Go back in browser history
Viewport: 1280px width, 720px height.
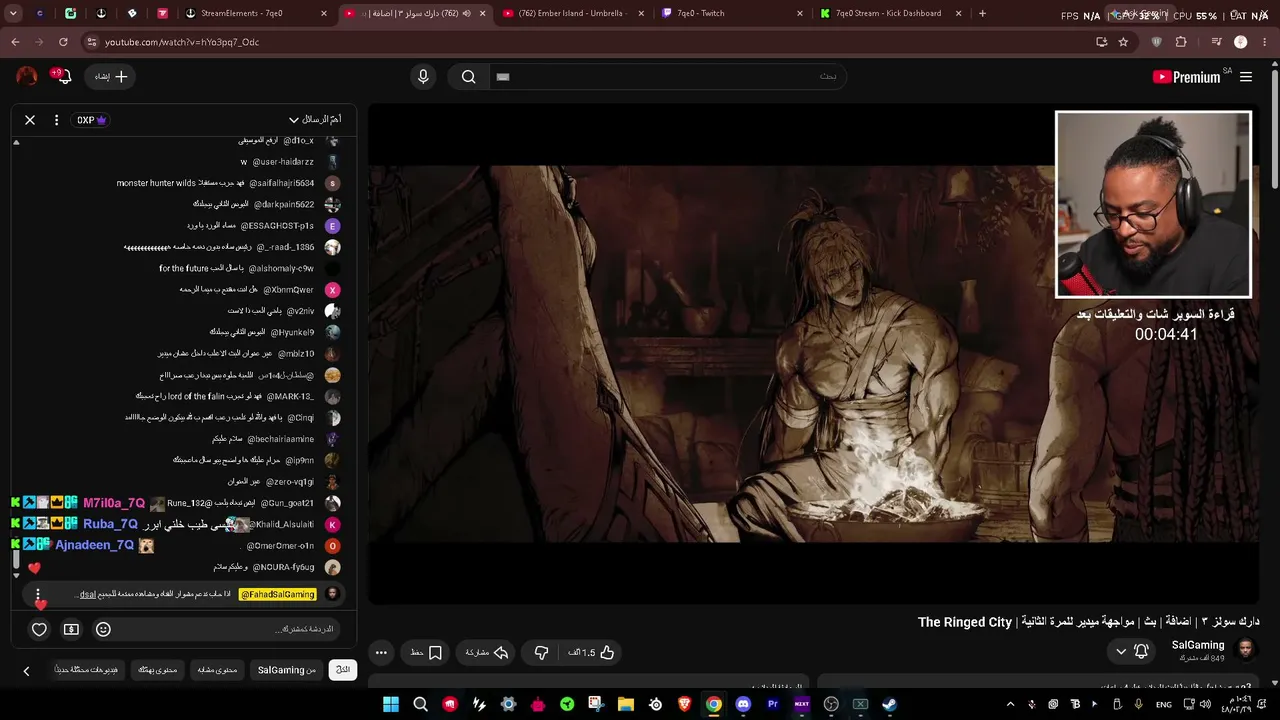tap(15, 42)
